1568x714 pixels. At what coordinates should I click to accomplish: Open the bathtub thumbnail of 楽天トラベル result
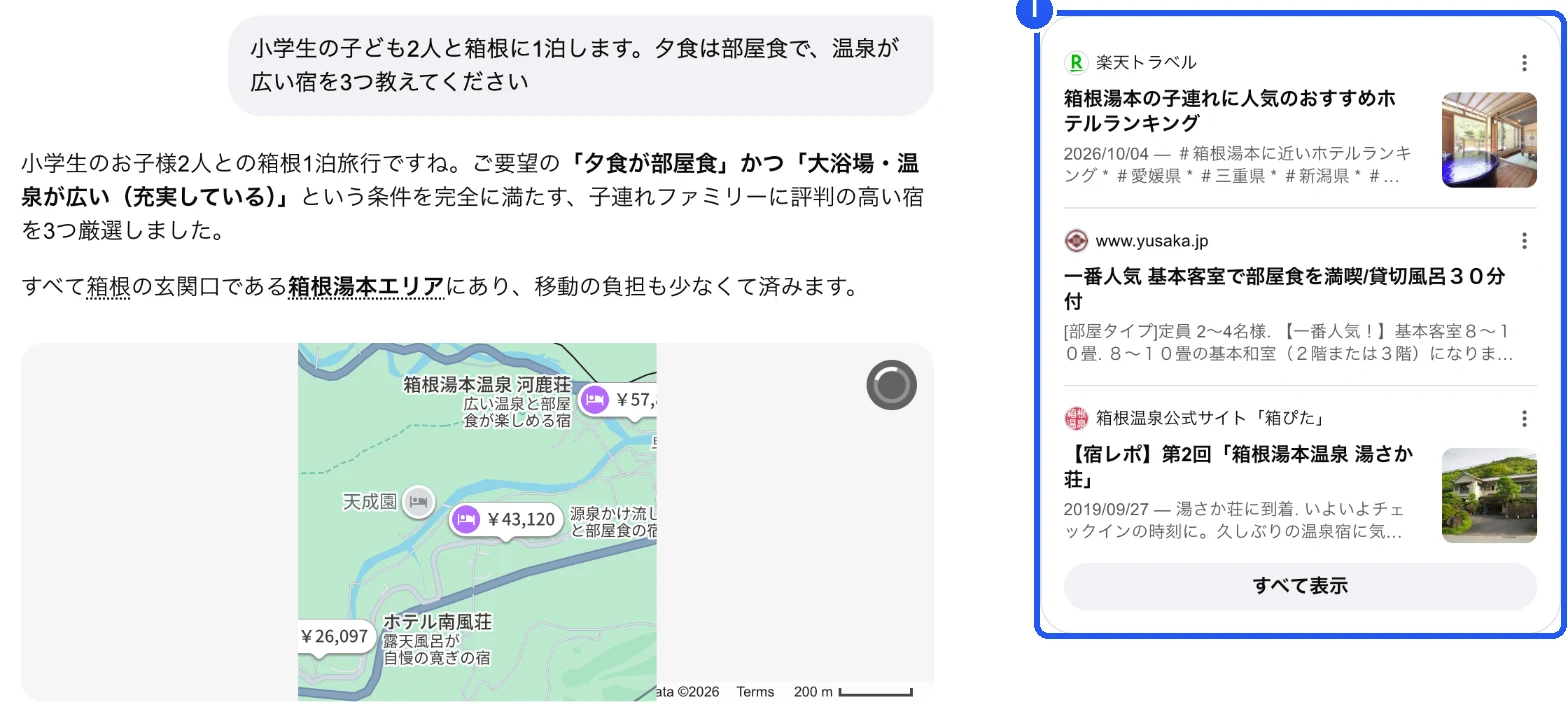[x=1489, y=140]
